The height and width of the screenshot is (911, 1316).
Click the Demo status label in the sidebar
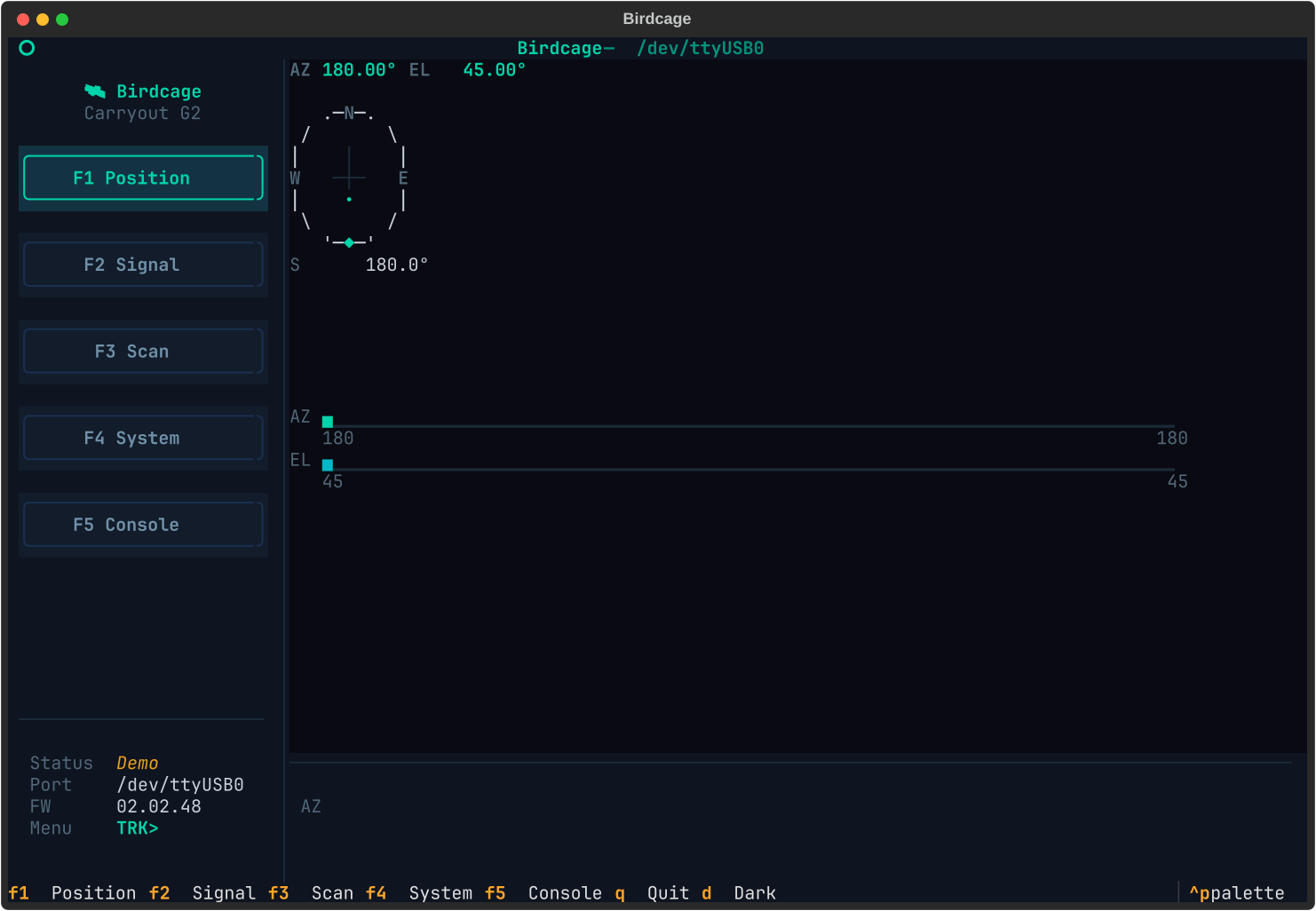137,763
